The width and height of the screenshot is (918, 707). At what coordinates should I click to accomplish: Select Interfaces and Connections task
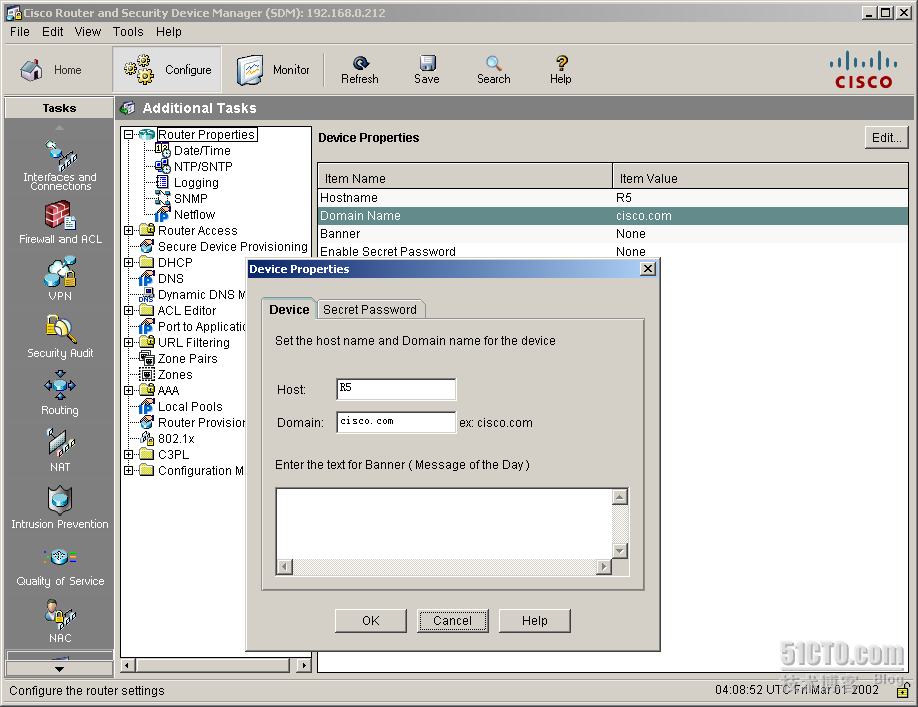(x=60, y=166)
